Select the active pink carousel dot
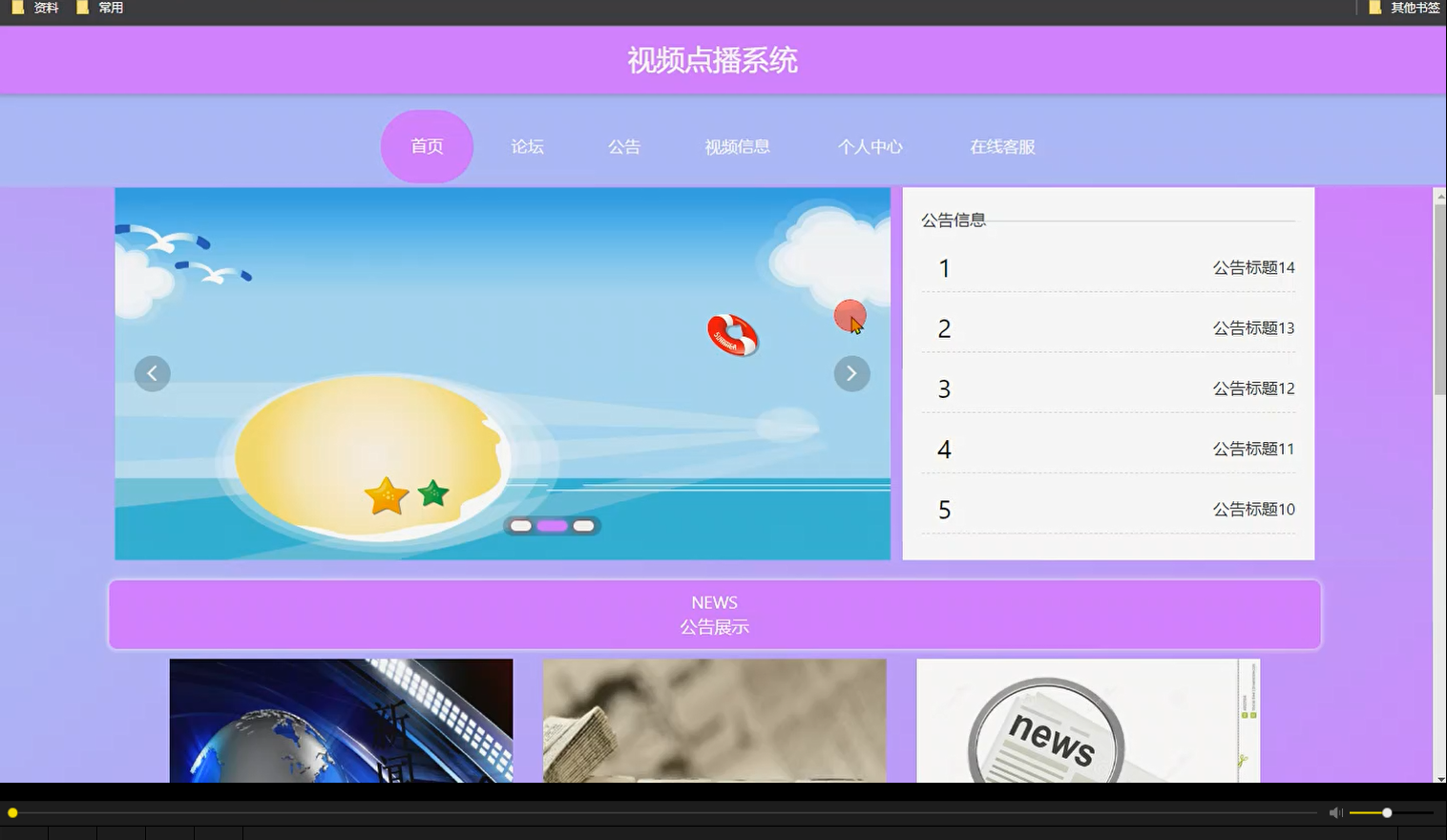 552,525
